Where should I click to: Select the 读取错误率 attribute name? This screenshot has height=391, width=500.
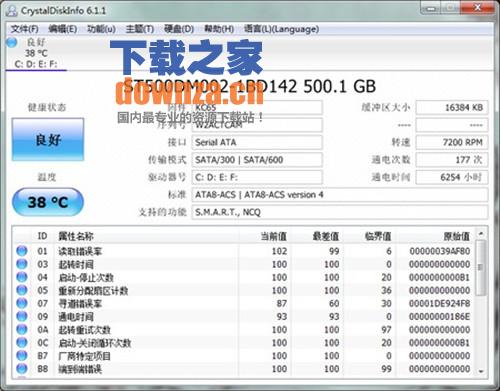[x=80, y=251]
